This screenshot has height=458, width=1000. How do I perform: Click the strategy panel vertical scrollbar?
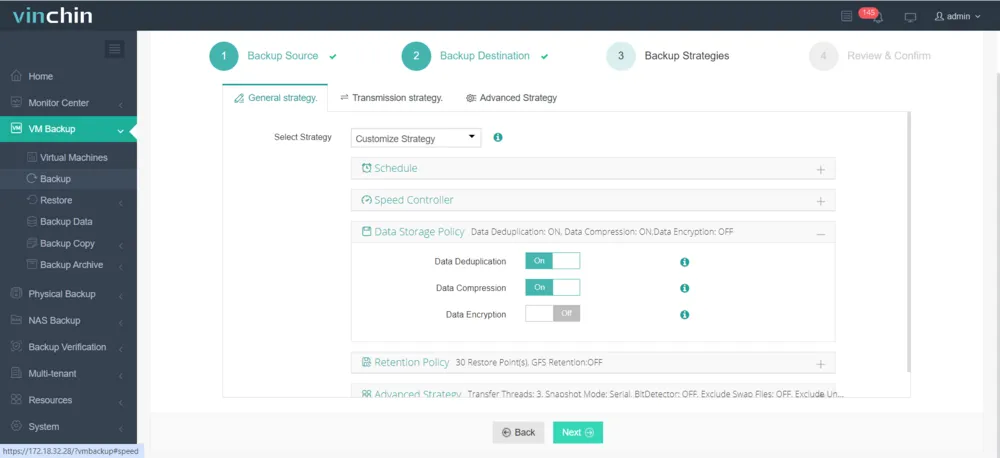(x=908, y=242)
